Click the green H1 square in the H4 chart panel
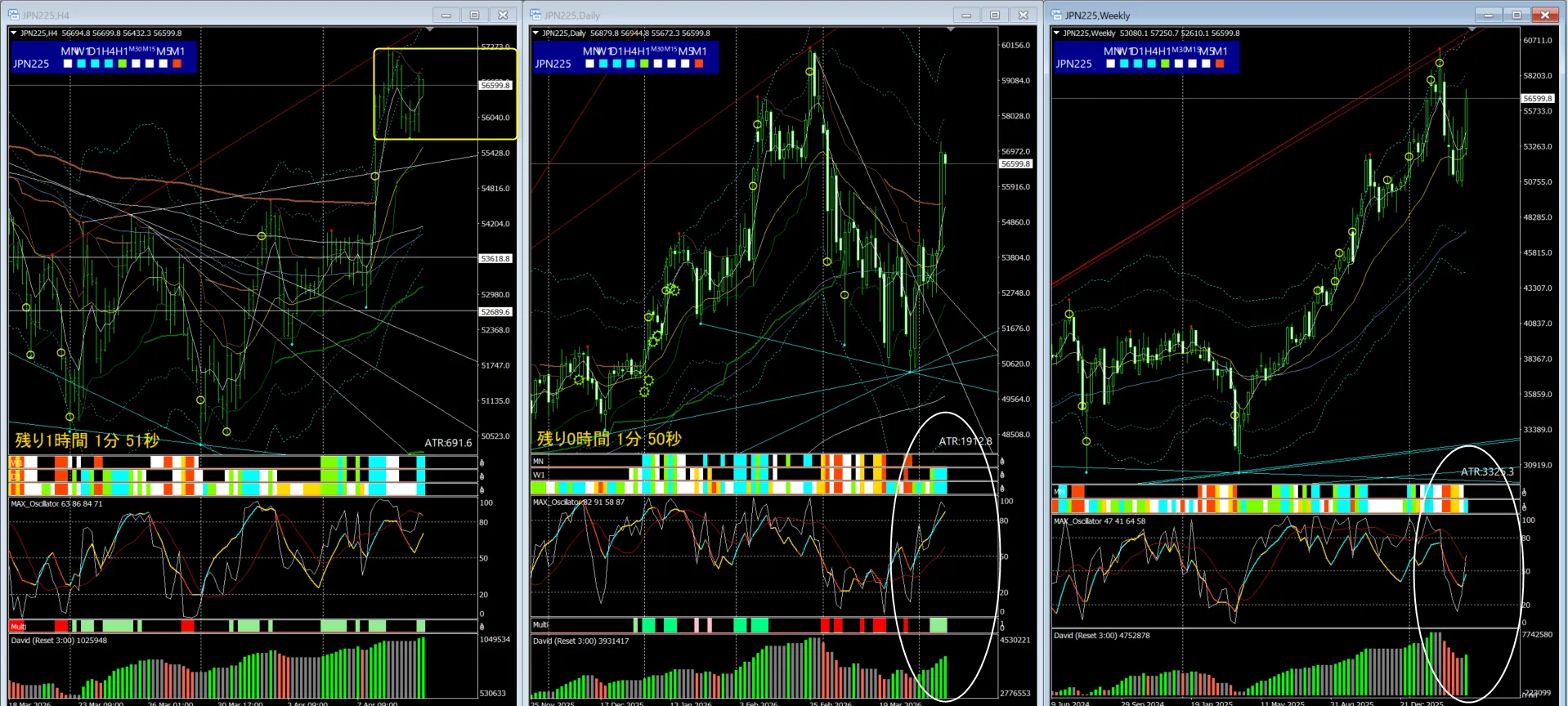The height and width of the screenshot is (706, 1568). (123, 64)
